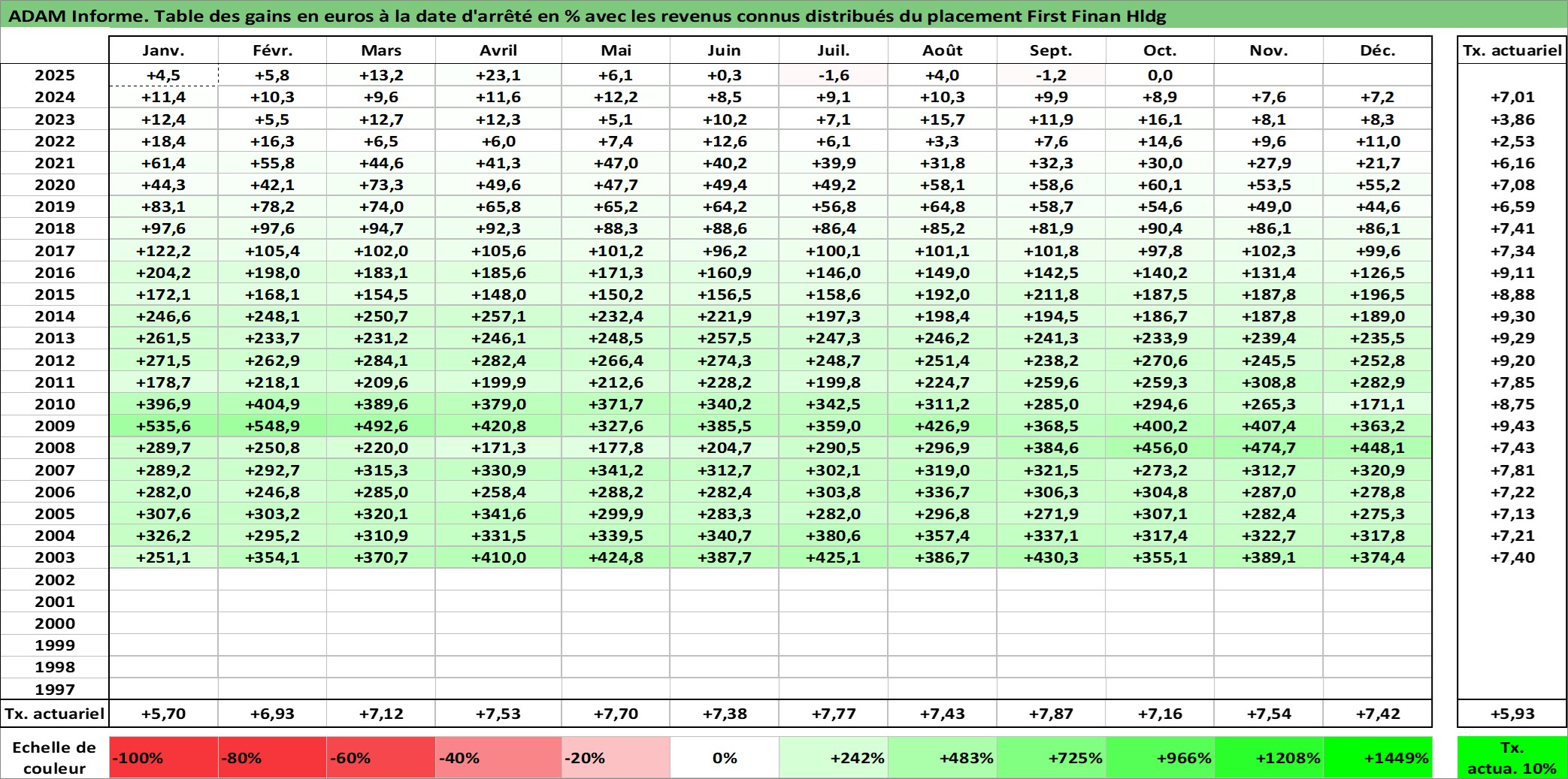Image resolution: width=1568 pixels, height=779 pixels.
Task: Select the +380,6 cell in Juil. 2004
Action: pos(834,536)
